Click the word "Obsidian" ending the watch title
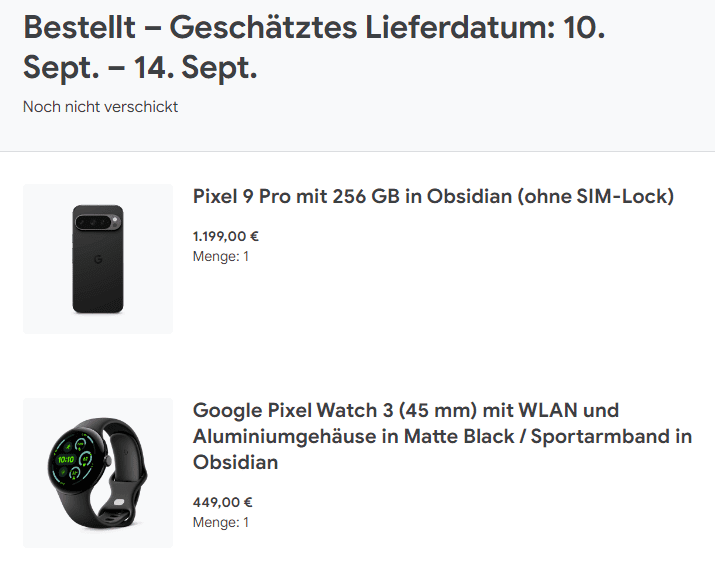This screenshot has width=715, height=568. 235,462
